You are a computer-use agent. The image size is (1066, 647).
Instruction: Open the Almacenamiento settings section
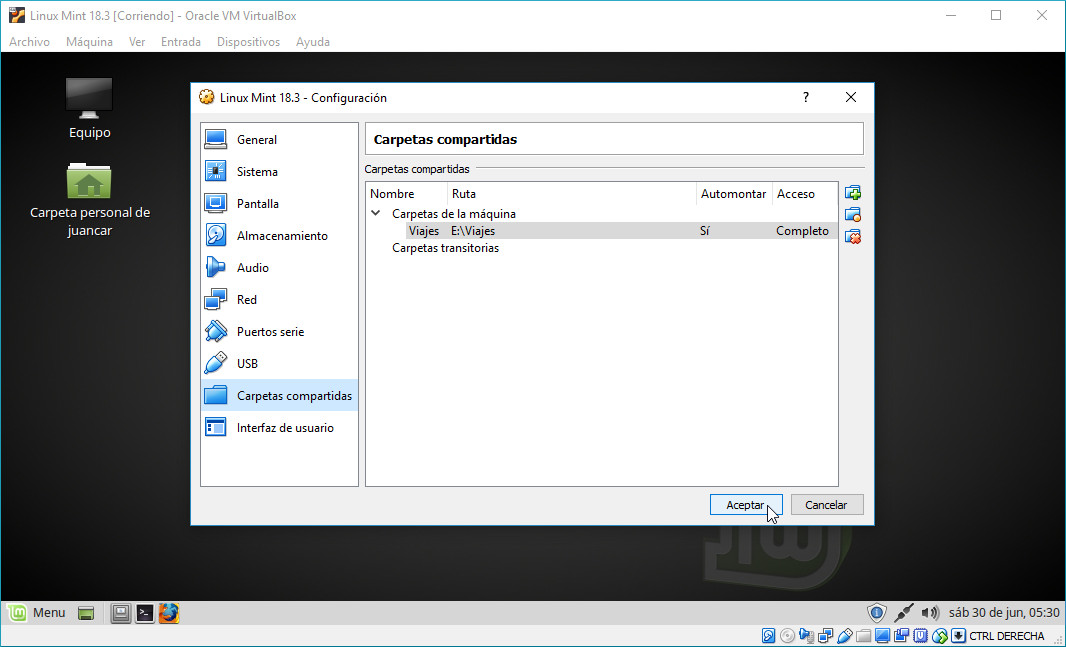click(x=281, y=236)
